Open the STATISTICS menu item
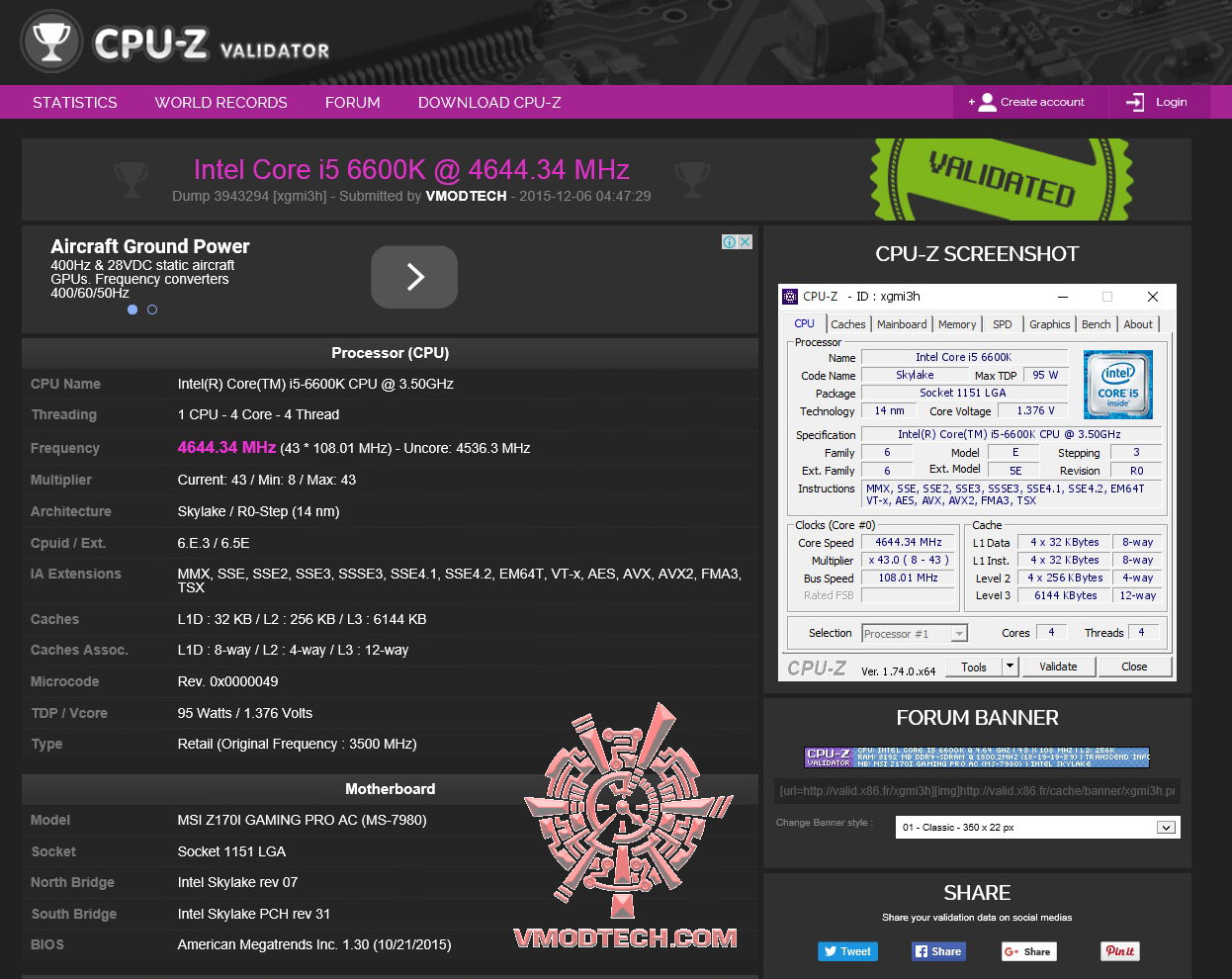The height and width of the screenshot is (979, 1232). pos(74,102)
